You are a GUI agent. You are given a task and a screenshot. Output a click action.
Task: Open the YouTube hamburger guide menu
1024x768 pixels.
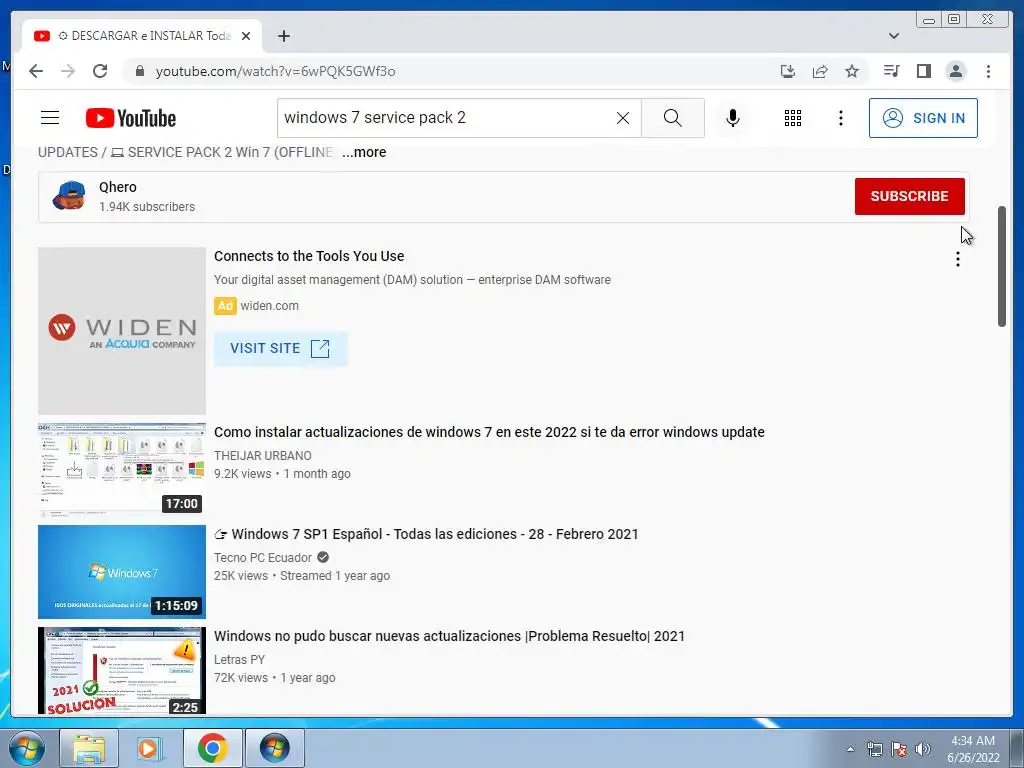[x=50, y=118]
